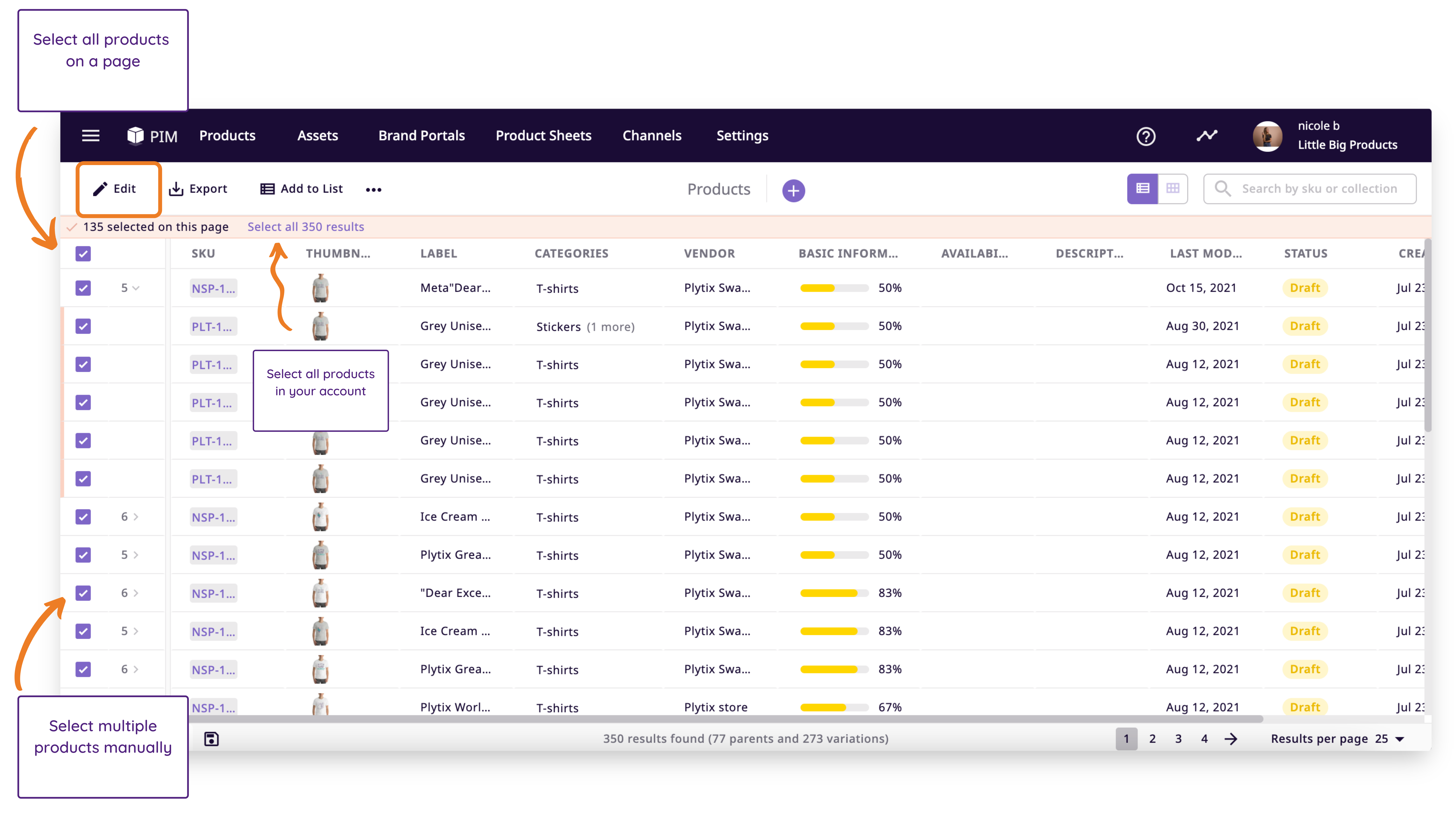Screen dimensions: 1456x819
Task: Uncheck the Meta"Dear... product row checkbox
Action: (x=83, y=288)
